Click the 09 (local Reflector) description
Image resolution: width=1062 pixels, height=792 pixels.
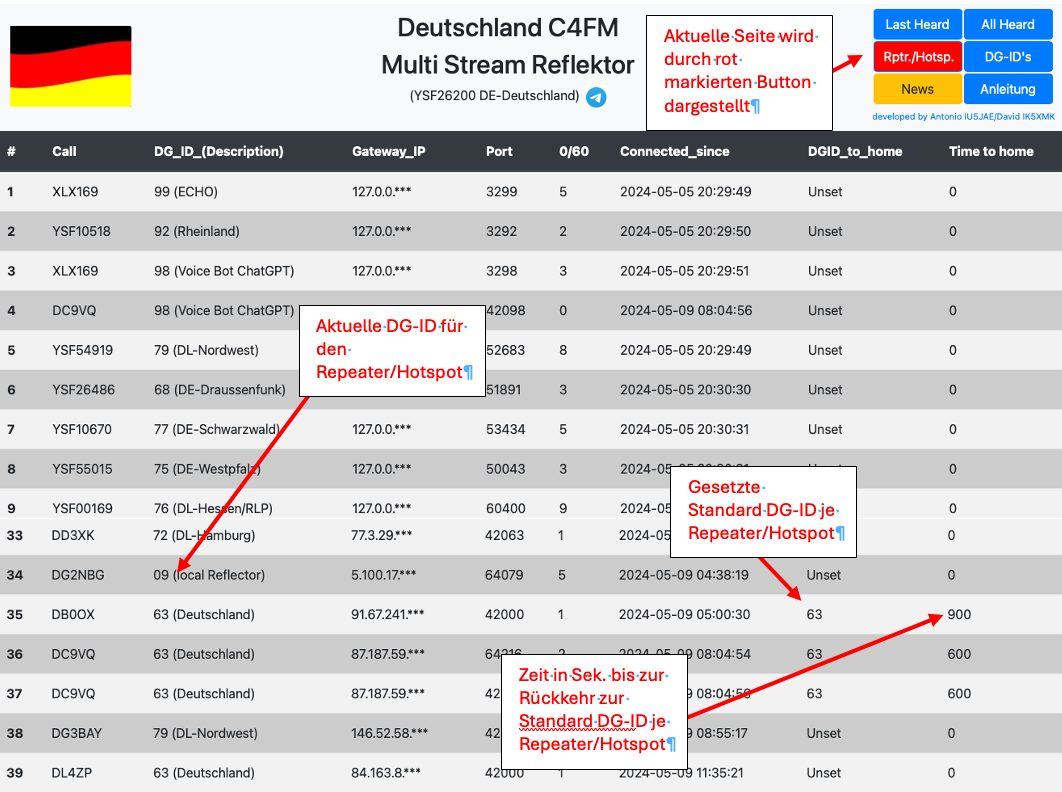pos(209,575)
